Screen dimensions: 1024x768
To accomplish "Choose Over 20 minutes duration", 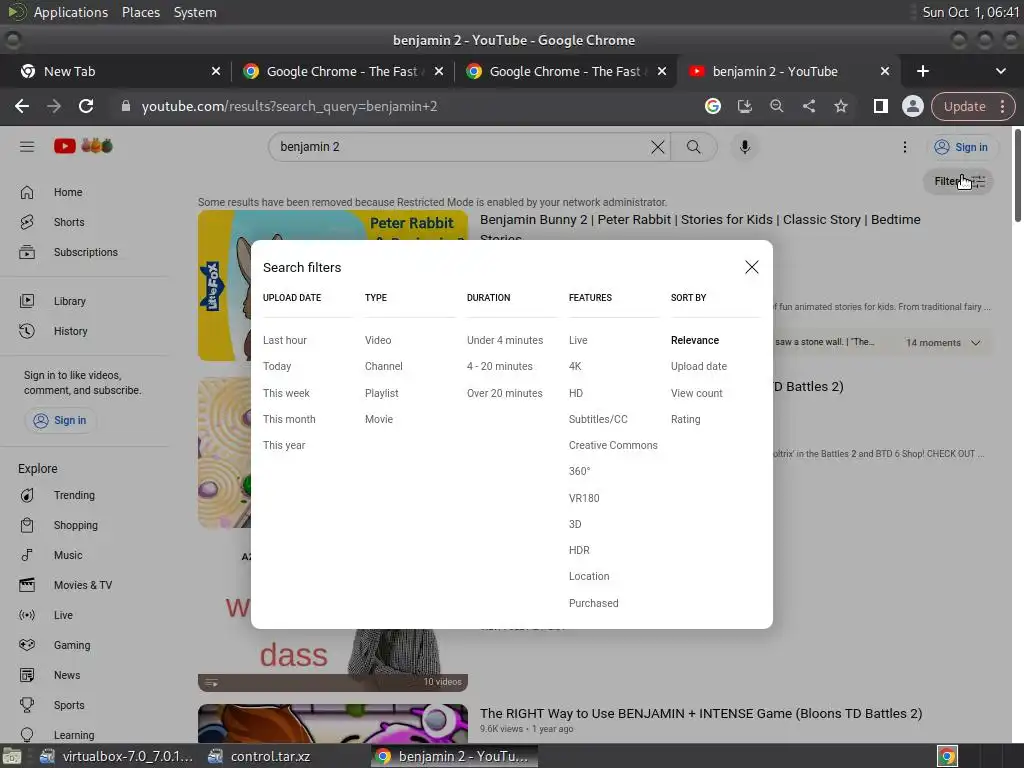I will pyautogui.click(x=505, y=393).
